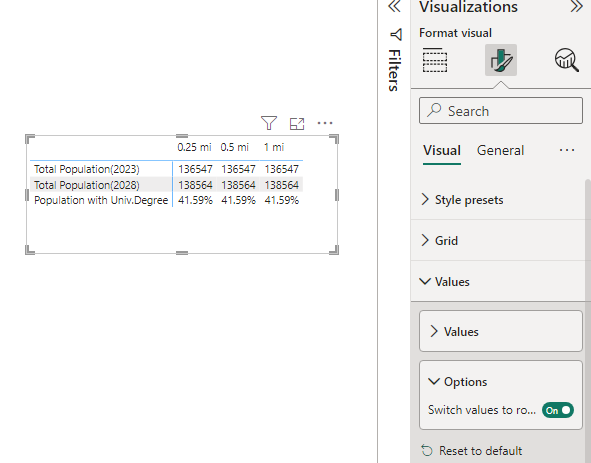This screenshot has height=463, width=591.
Task: Click 138564 in the 0.5 mi column
Action: [238, 185]
